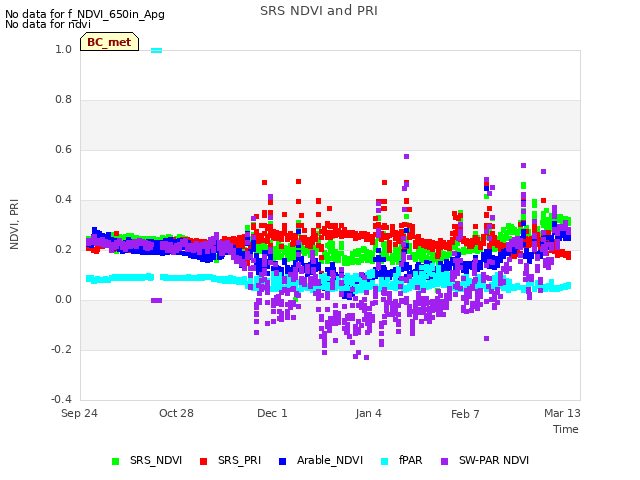The image size is (640, 480).
Task: Click the 'No data for ndvi' message
Action: [48, 24]
